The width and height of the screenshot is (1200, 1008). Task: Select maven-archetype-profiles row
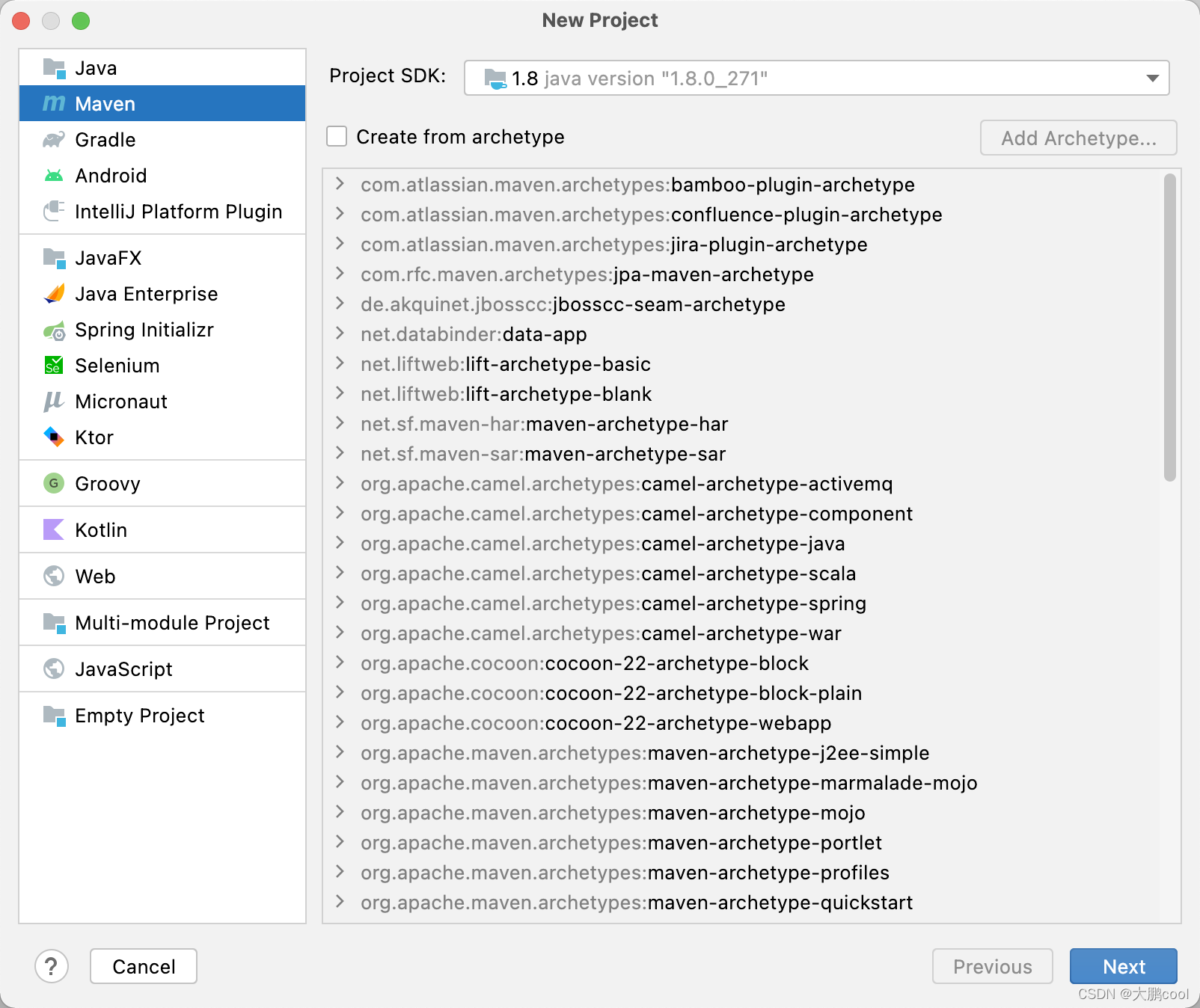pyautogui.click(x=741, y=873)
